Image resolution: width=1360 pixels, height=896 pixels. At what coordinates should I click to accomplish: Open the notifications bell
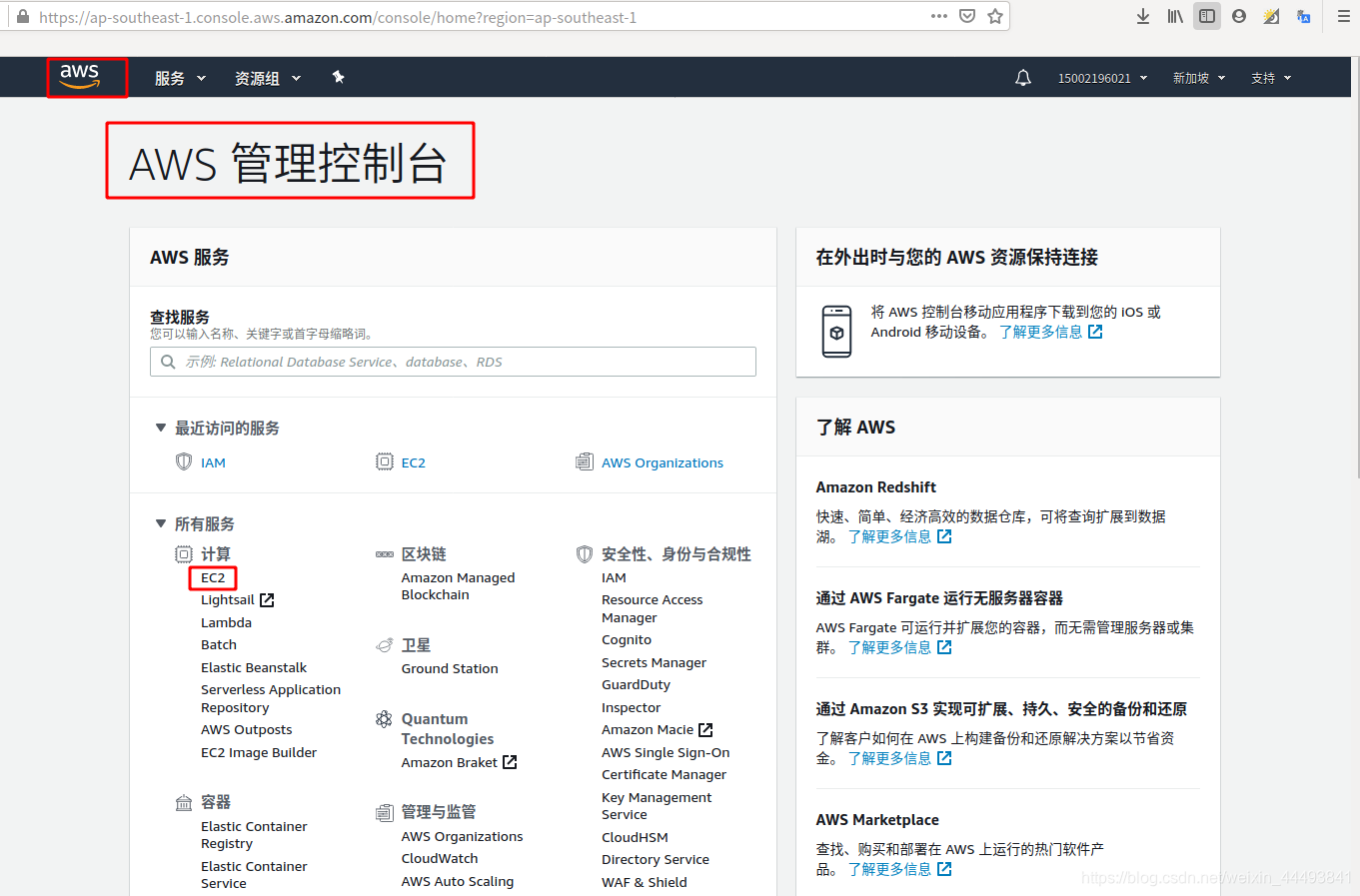pos(1023,78)
